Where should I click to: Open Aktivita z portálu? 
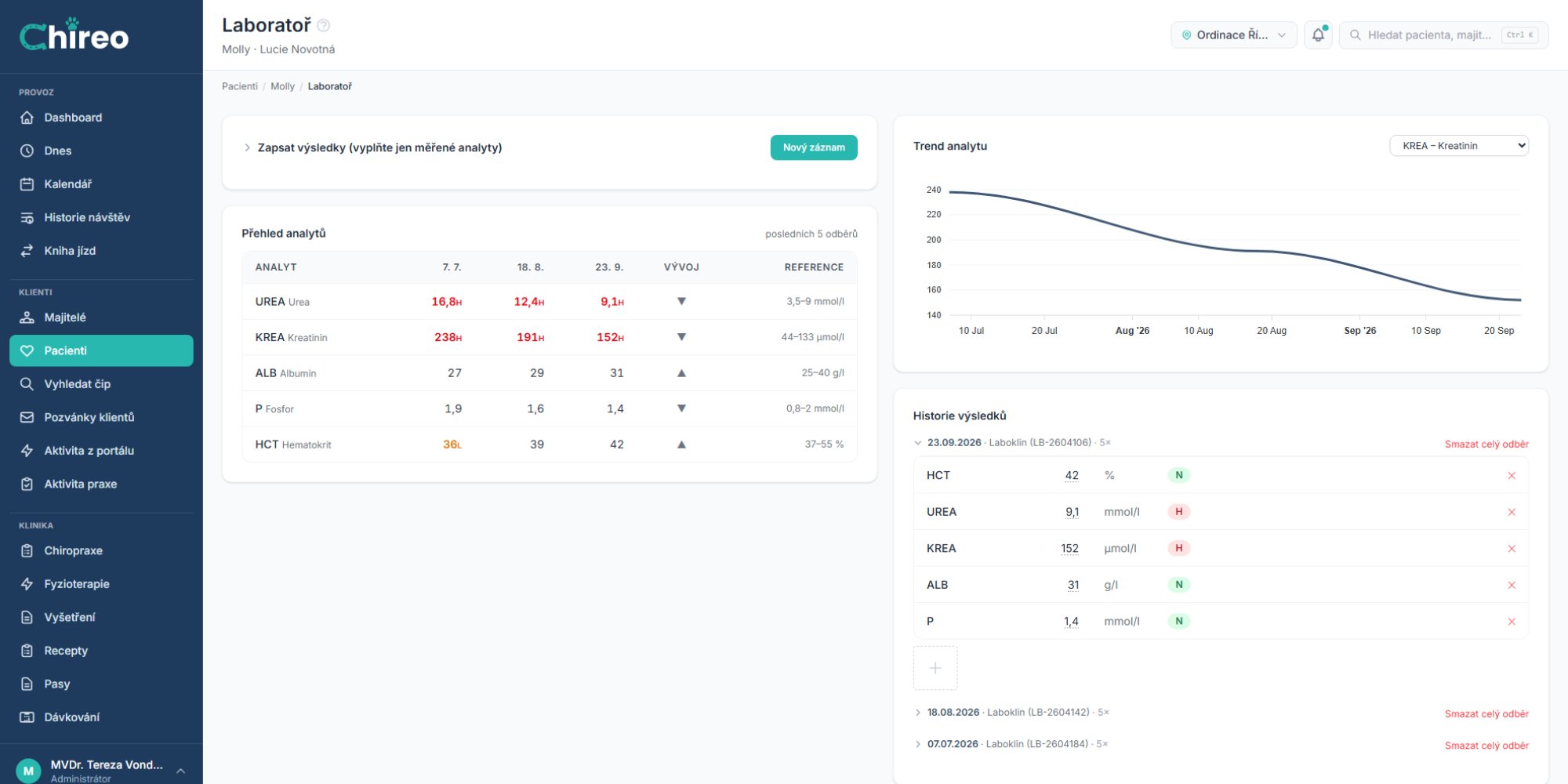tap(101, 451)
